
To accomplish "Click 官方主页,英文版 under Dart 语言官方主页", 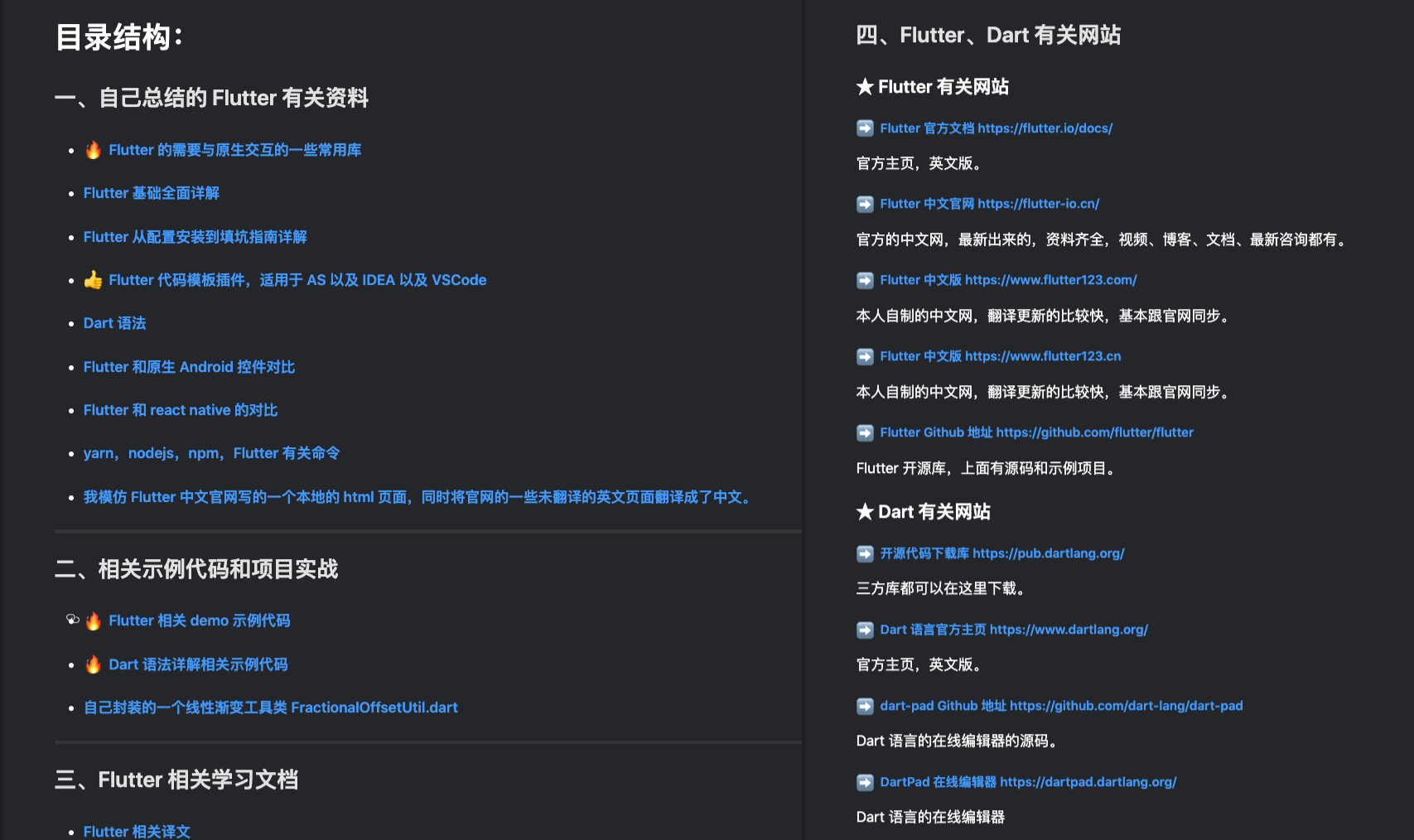I will point(919,664).
